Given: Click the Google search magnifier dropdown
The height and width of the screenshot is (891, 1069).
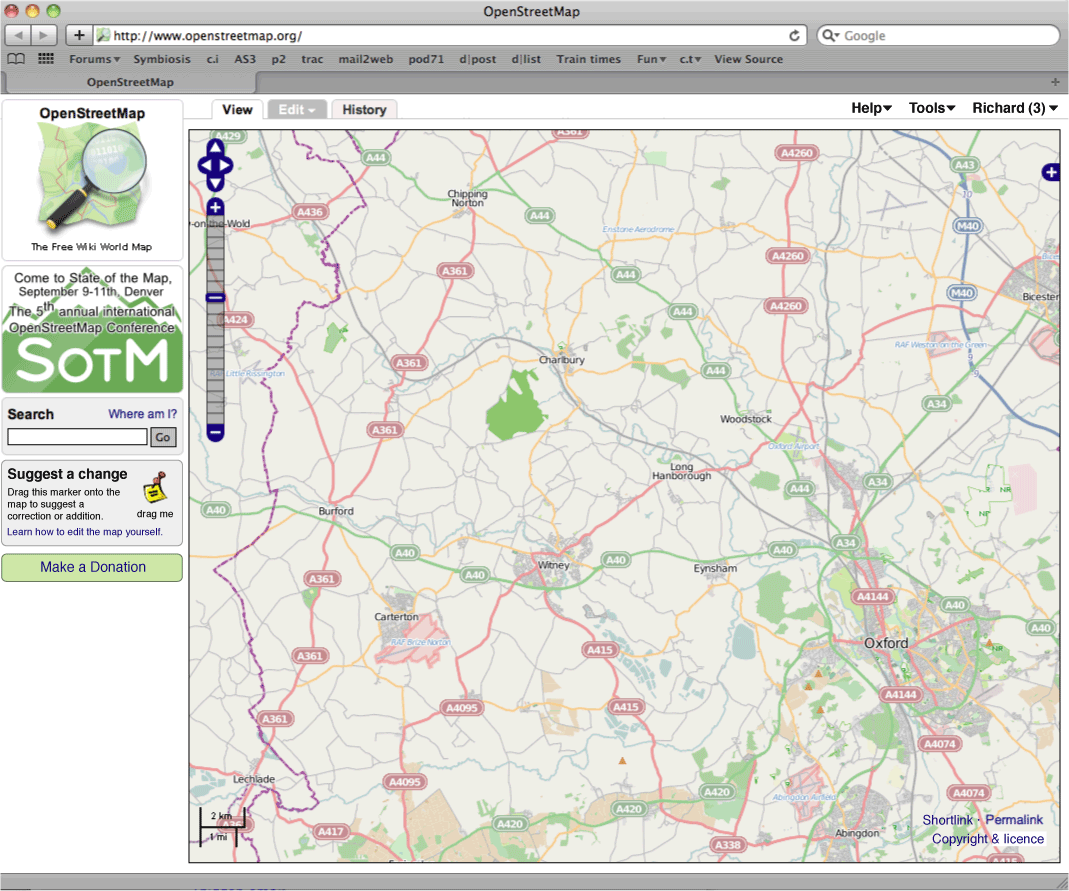Looking at the screenshot, I should pos(830,35).
